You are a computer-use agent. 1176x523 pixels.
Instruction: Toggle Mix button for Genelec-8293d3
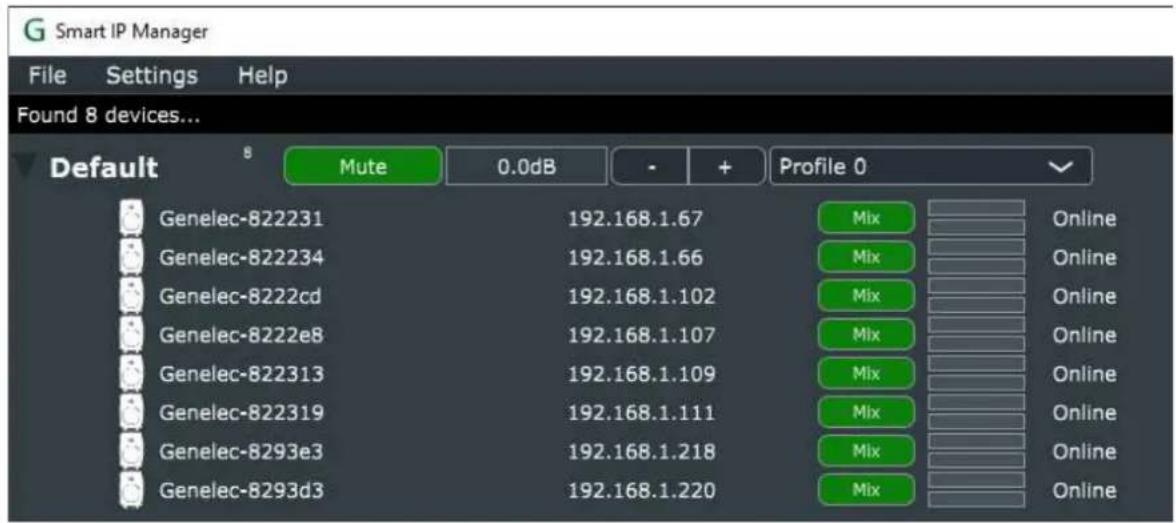click(x=866, y=491)
